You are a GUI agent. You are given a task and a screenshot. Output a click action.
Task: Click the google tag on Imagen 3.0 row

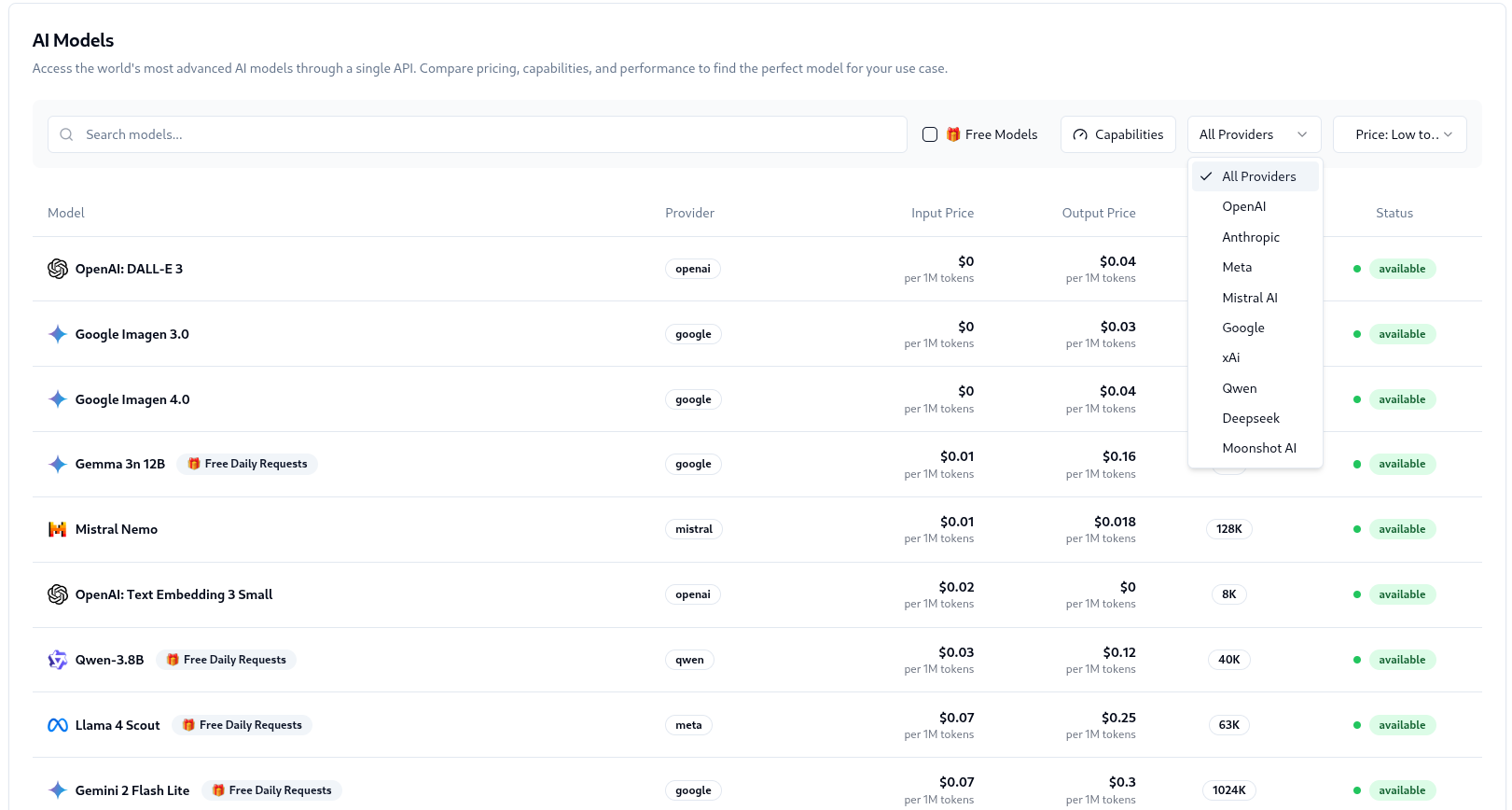click(x=693, y=334)
